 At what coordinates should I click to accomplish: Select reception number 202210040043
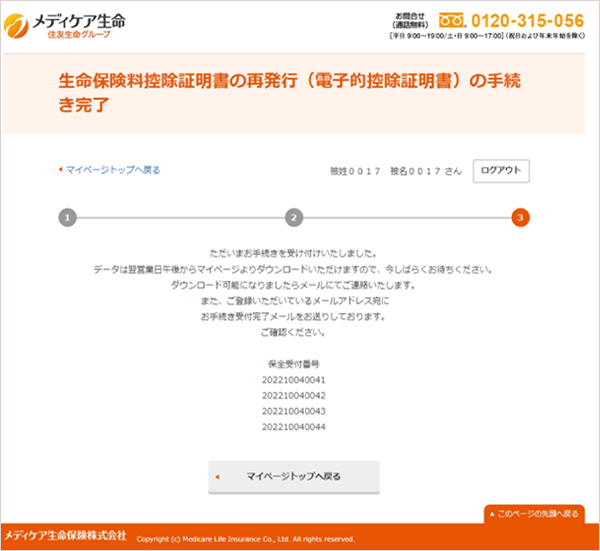[x=294, y=412]
